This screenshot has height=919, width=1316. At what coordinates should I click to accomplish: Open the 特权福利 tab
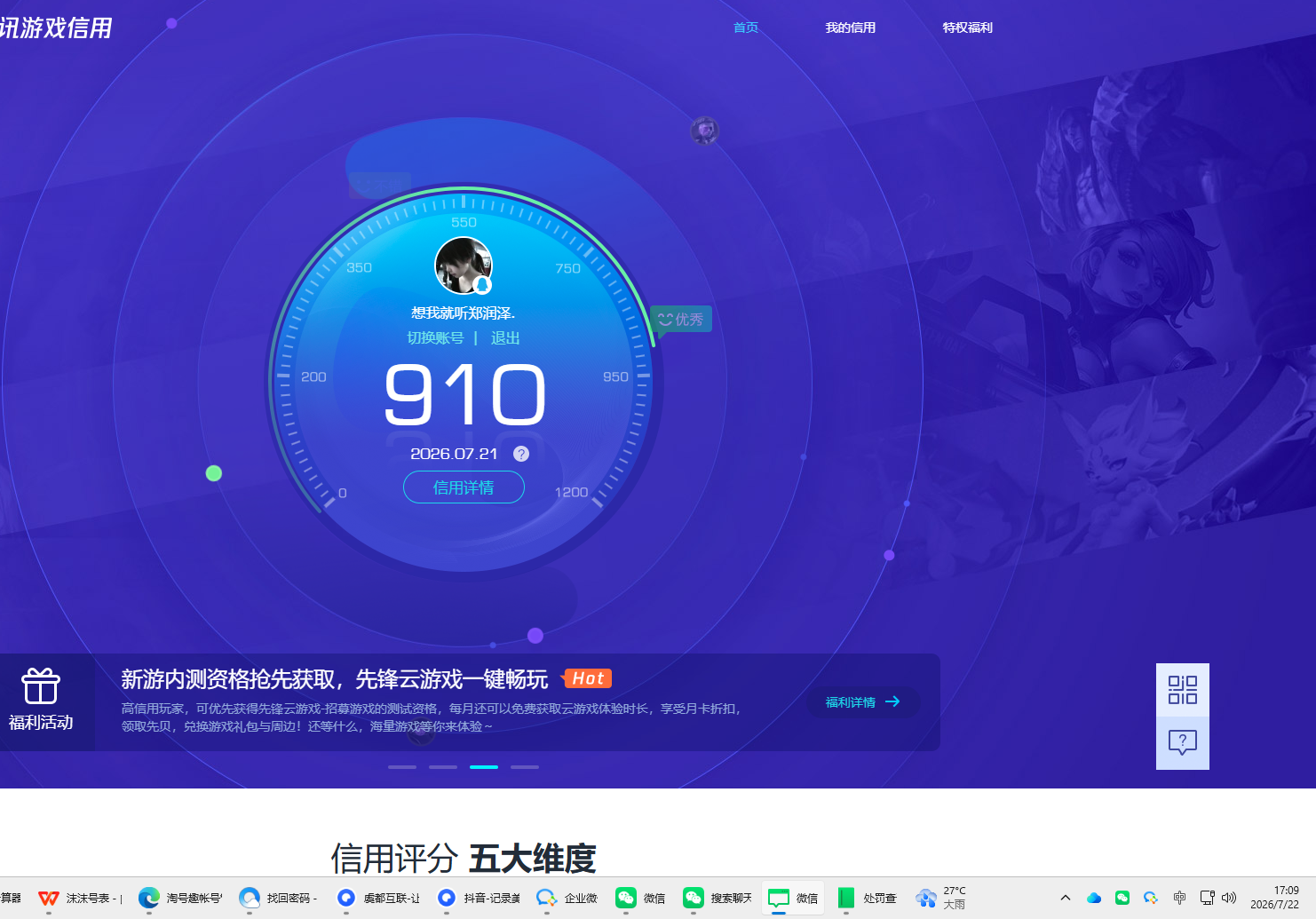967,28
